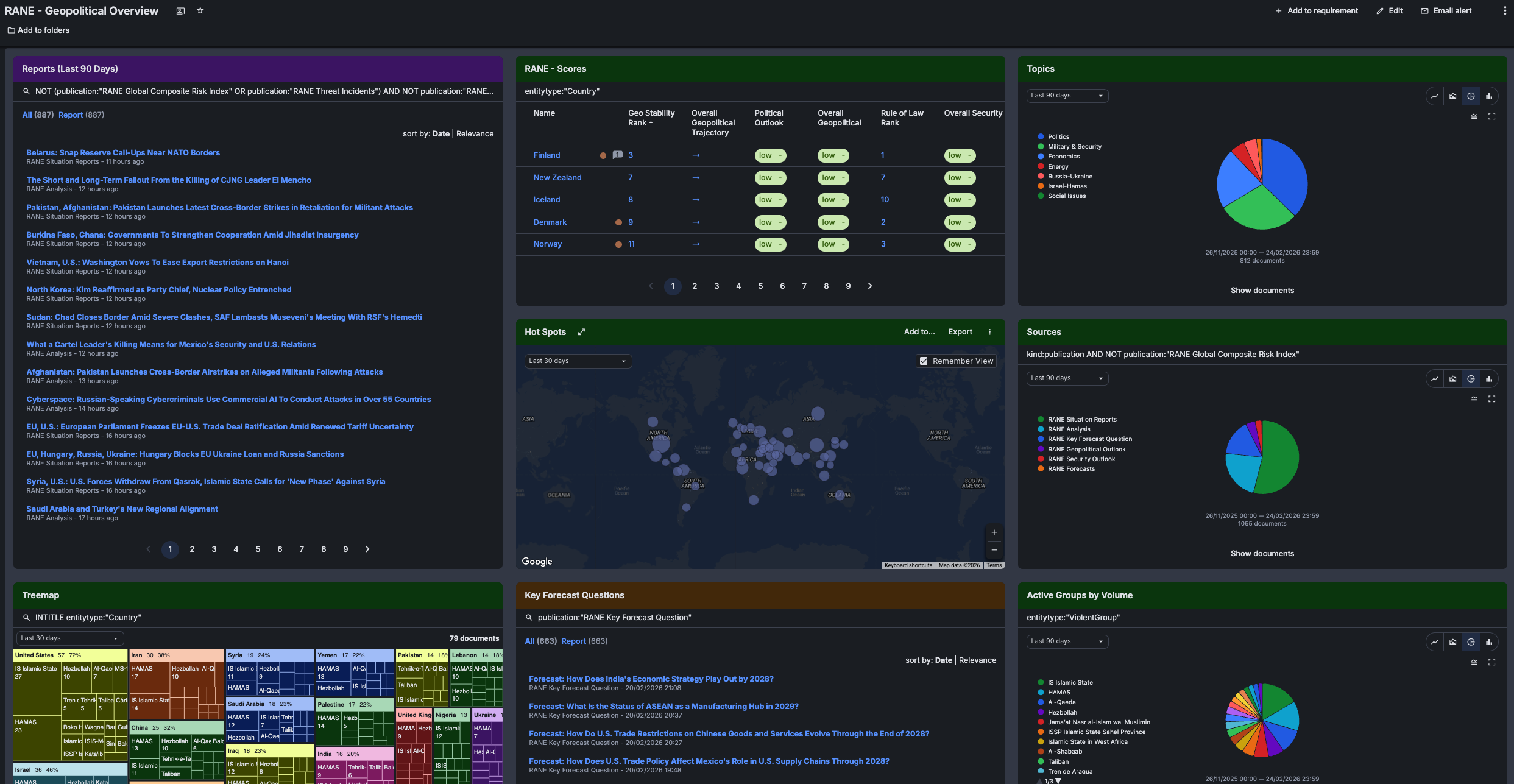
Task: Open the Hot Spots three-dot menu
Action: pos(989,332)
